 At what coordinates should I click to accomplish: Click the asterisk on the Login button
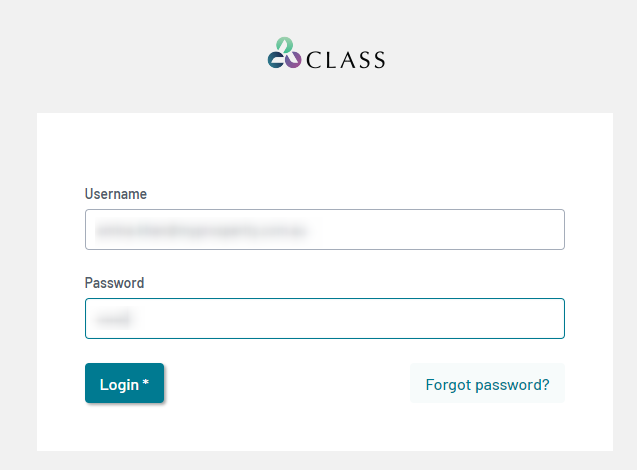click(145, 382)
